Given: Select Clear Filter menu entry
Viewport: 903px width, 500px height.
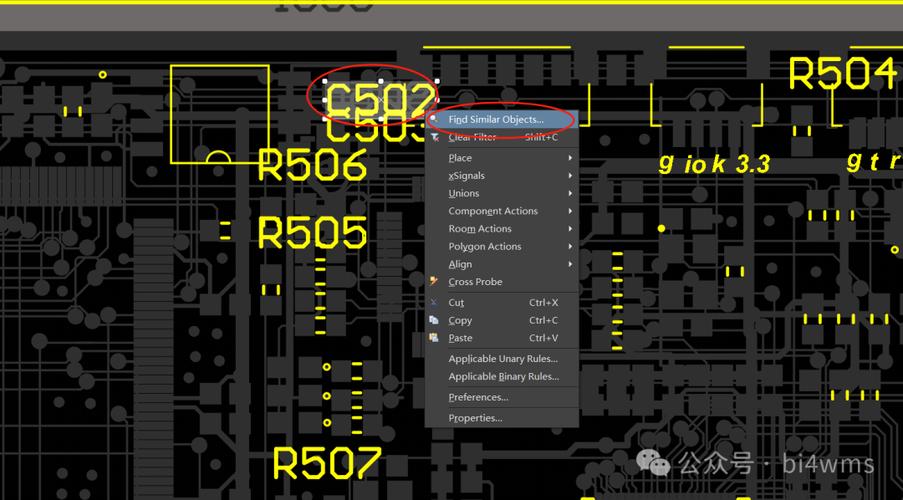Looking at the screenshot, I should [502, 138].
